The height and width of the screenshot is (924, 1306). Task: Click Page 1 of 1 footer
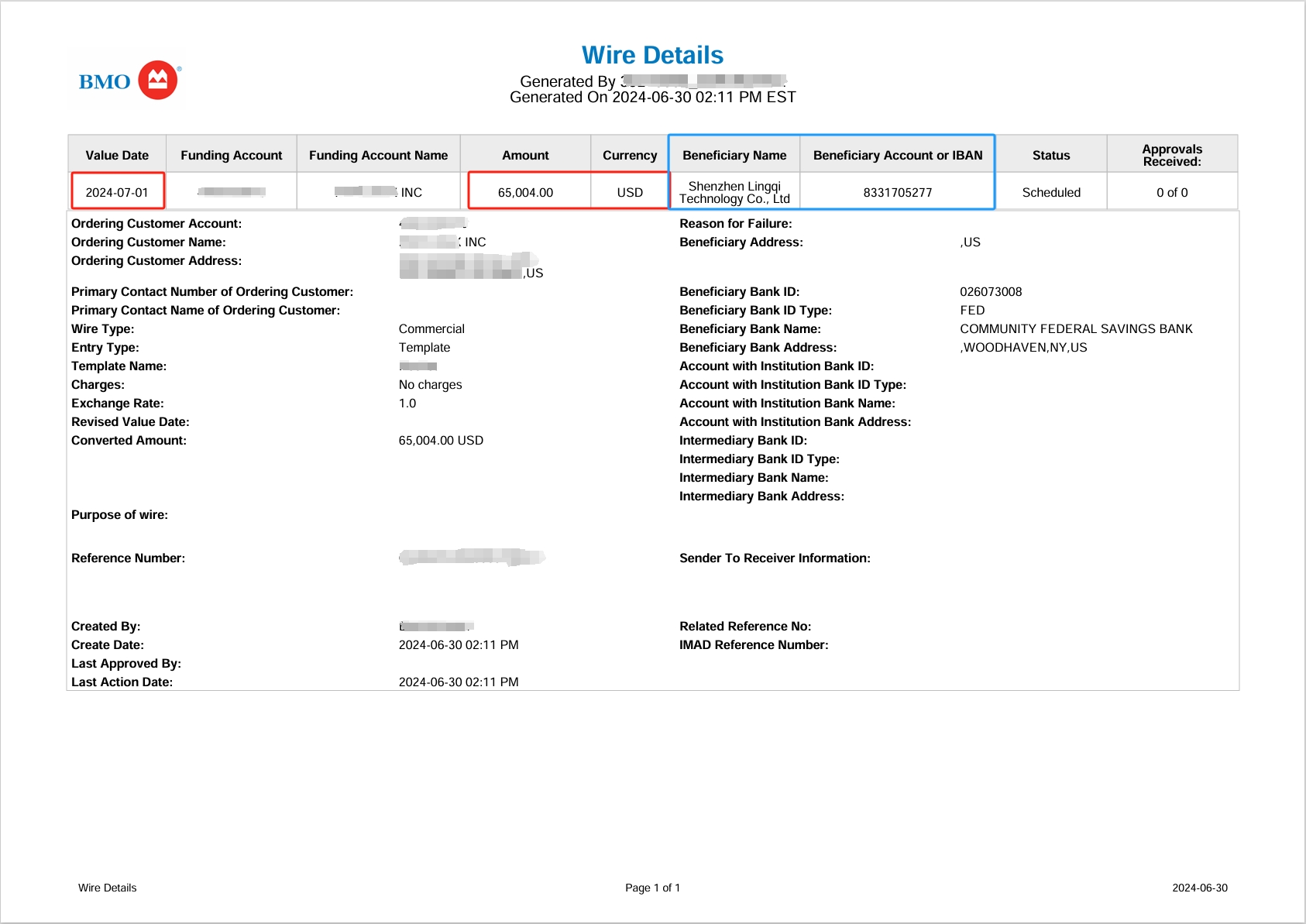652,888
